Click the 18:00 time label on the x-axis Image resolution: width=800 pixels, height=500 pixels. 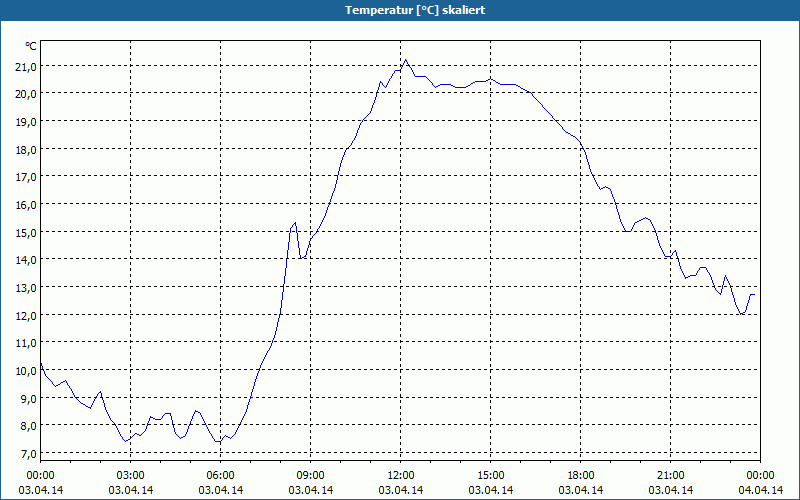[x=581, y=476]
